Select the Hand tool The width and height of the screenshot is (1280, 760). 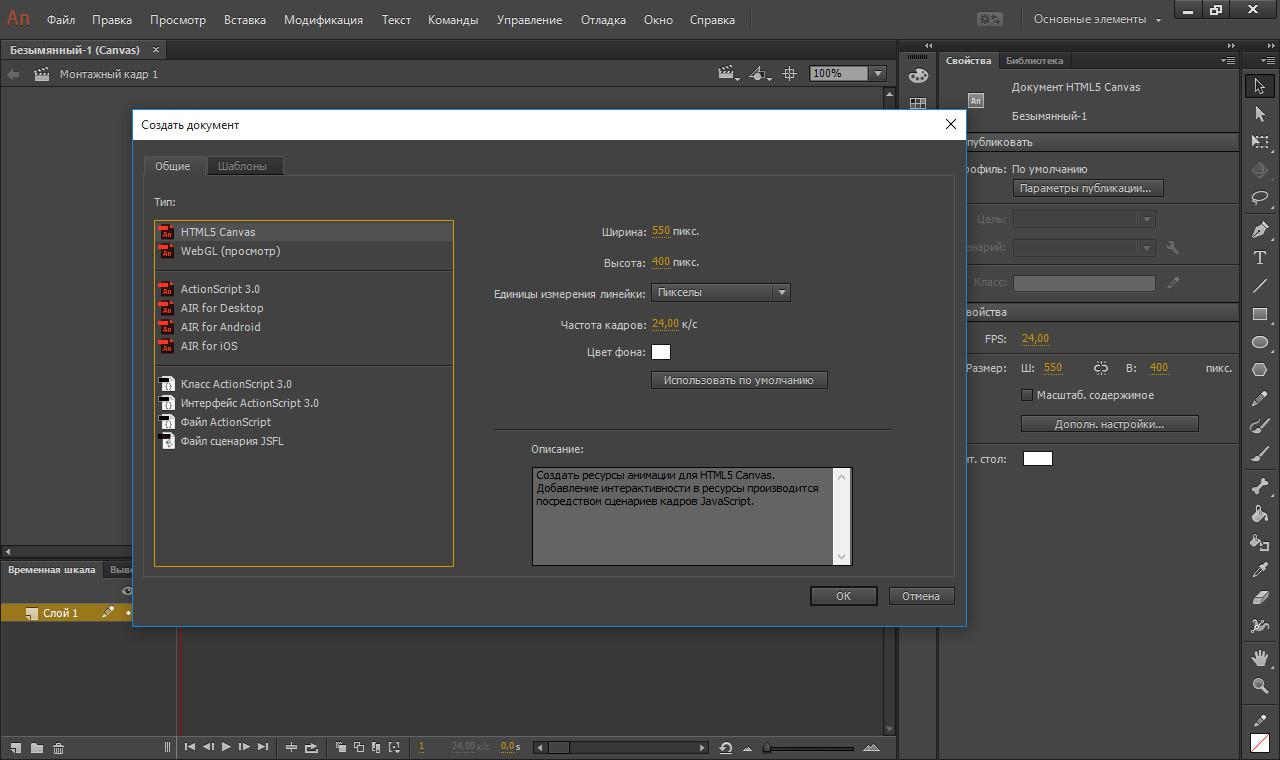1260,658
